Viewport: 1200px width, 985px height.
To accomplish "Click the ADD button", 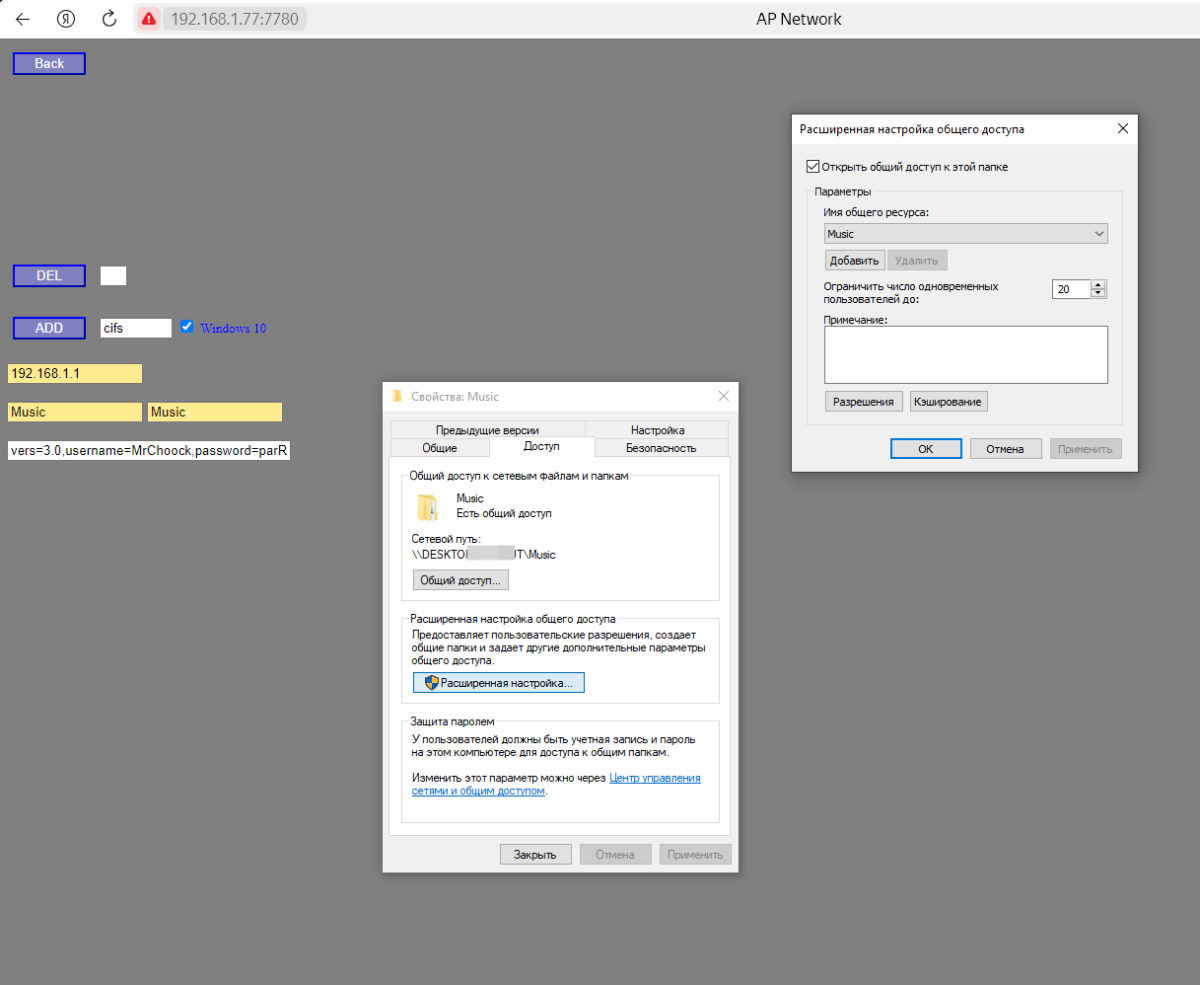I will 49,328.
